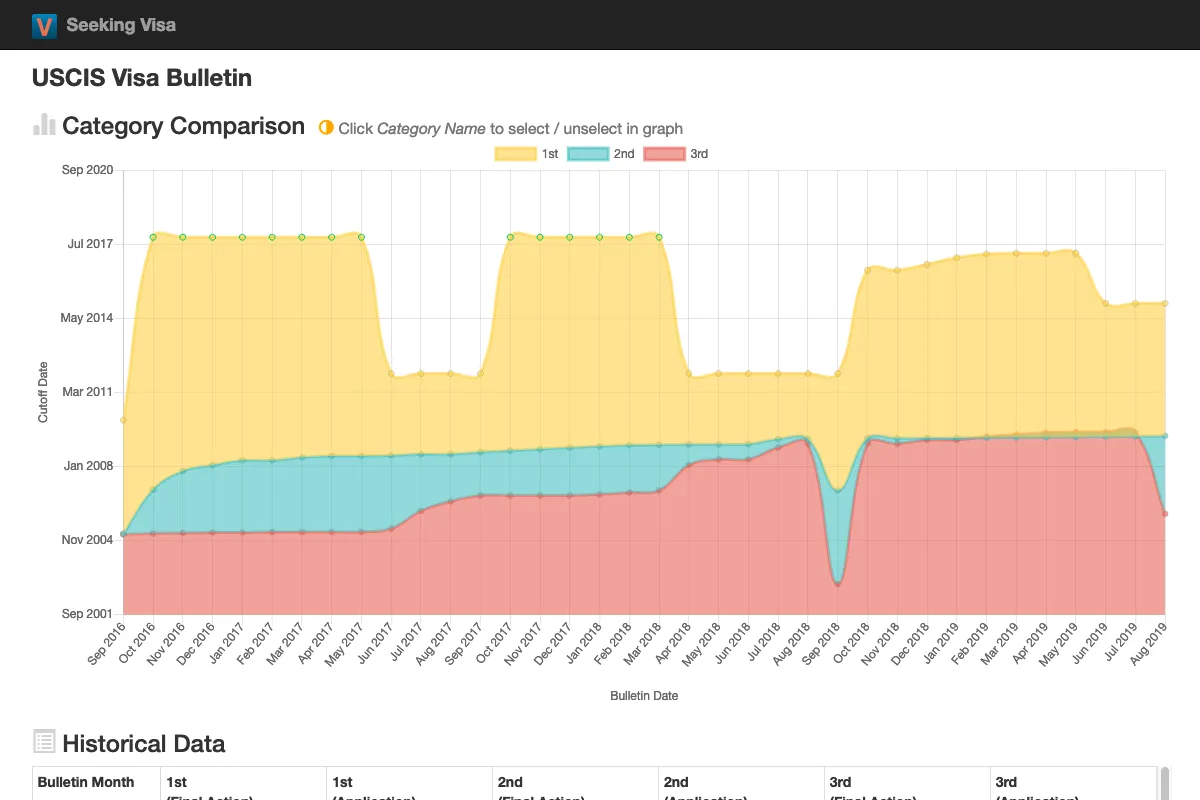Screen dimensions: 1200x800
Task: Click the Seeking Visa V logo icon
Action: [44, 26]
